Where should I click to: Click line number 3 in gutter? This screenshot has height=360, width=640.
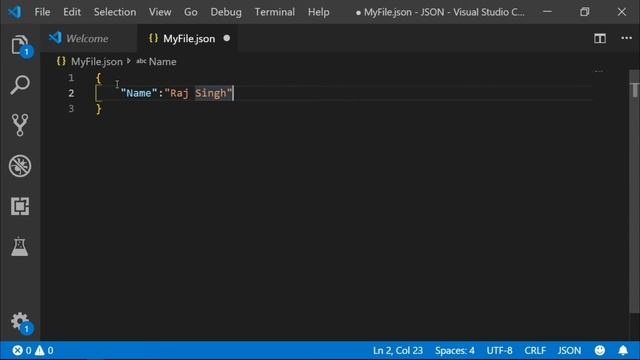(x=71, y=109)
